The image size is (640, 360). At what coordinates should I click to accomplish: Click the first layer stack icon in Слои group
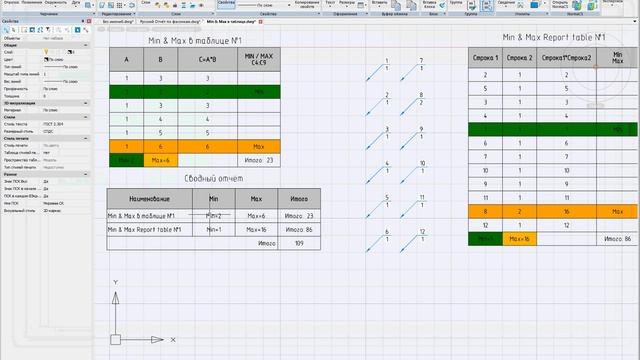(x=158, y=5)
